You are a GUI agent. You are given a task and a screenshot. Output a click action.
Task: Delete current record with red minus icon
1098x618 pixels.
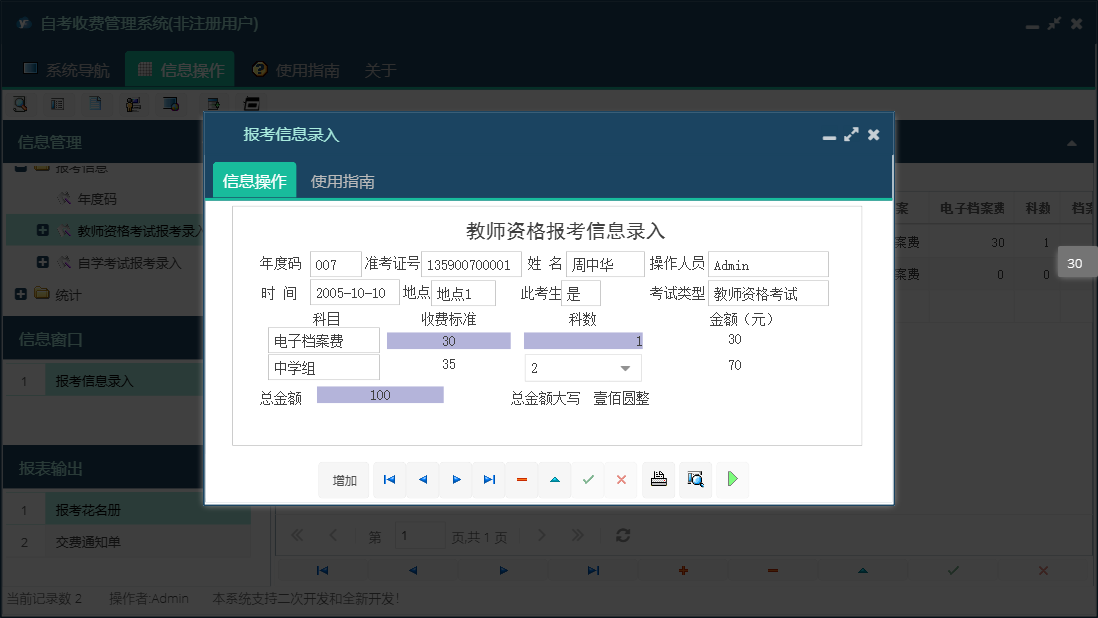point(521,479)
